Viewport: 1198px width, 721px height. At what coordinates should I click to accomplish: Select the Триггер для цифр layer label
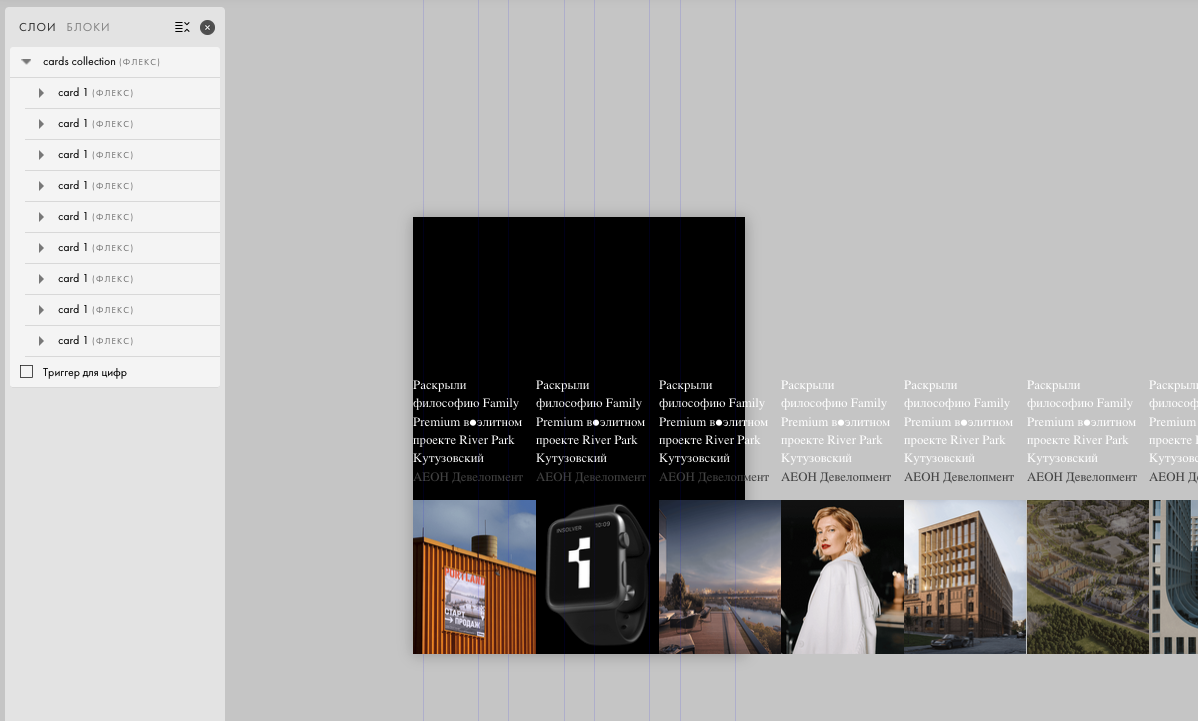[85, 373]
